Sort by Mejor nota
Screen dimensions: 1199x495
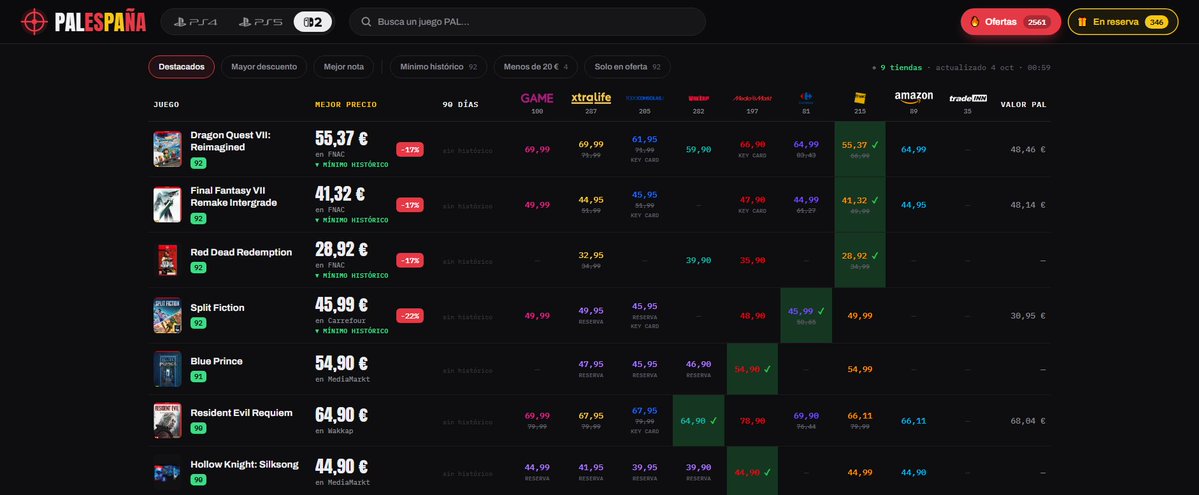343,67
